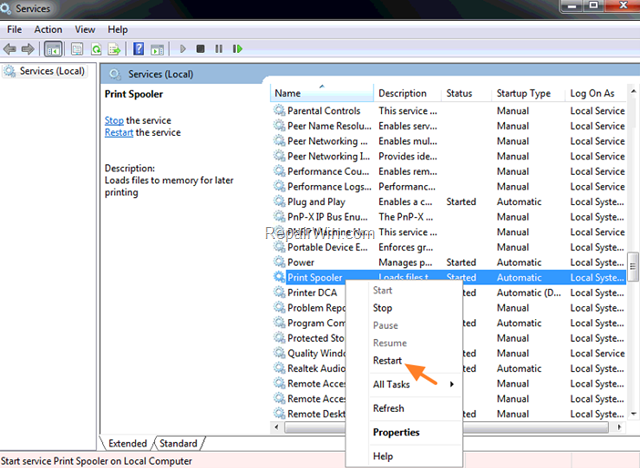The image size is (640, 468).
Task: Select the Peer Name Resolu... service row
Action: coord(448,126)
